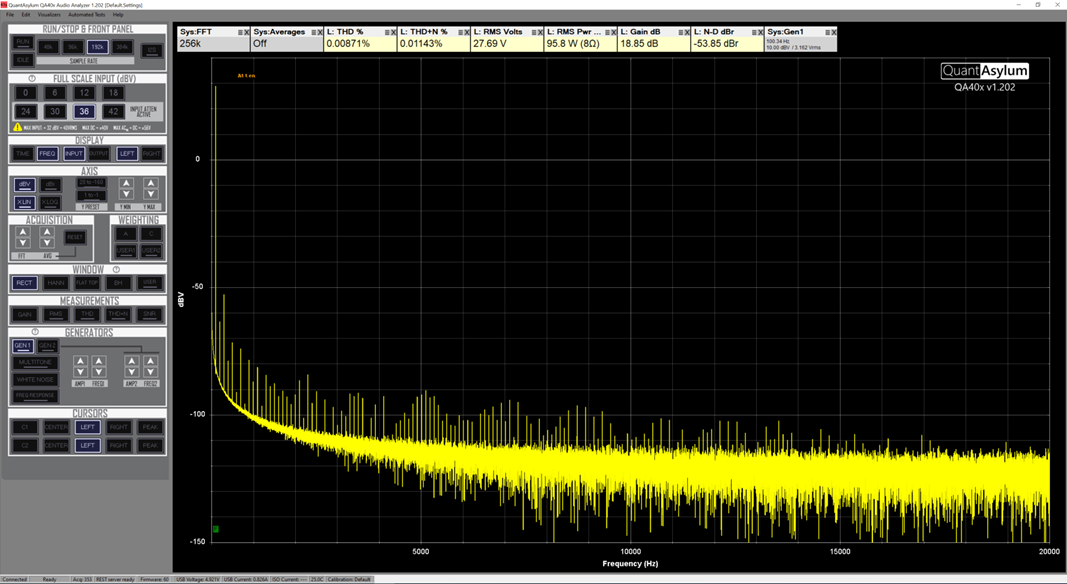Select USER1 weighting
This screenshot has height=584, width=1067.
point(126,250)
